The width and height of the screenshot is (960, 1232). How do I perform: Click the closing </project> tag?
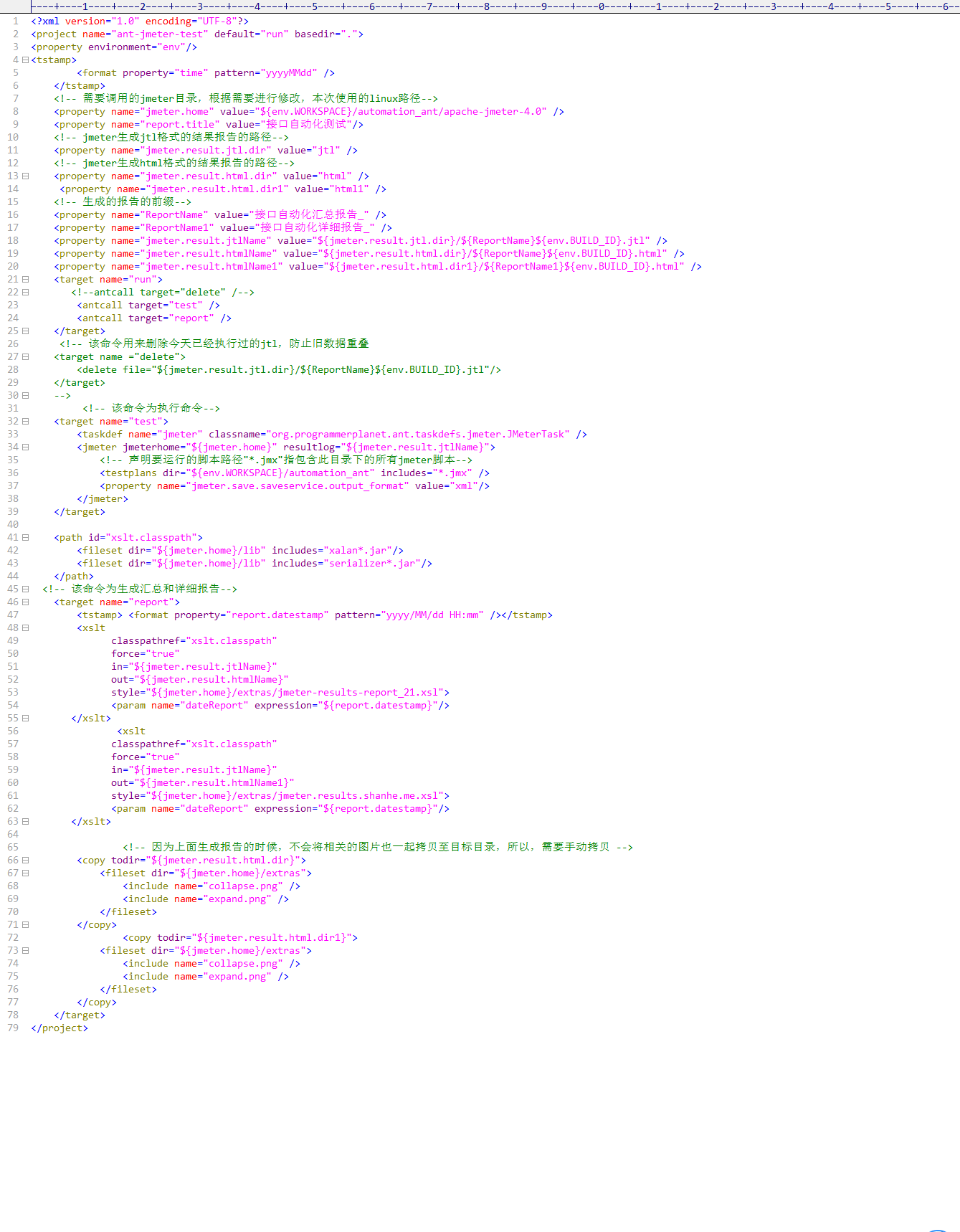(x=60, y=1028)
